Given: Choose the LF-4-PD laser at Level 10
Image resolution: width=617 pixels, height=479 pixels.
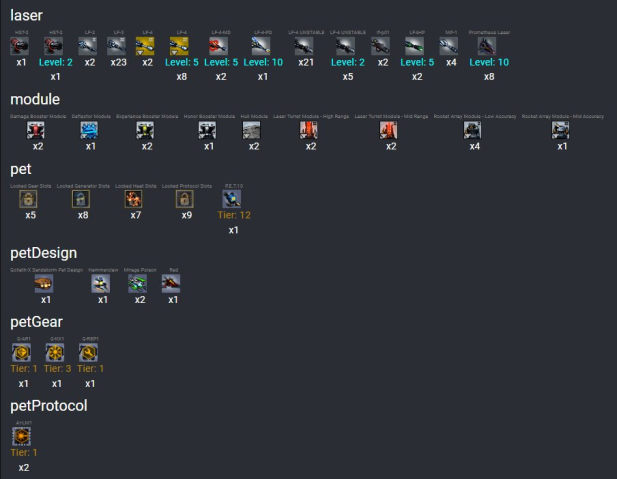Looking at the screenshot, I should click(x=261, y=46).
